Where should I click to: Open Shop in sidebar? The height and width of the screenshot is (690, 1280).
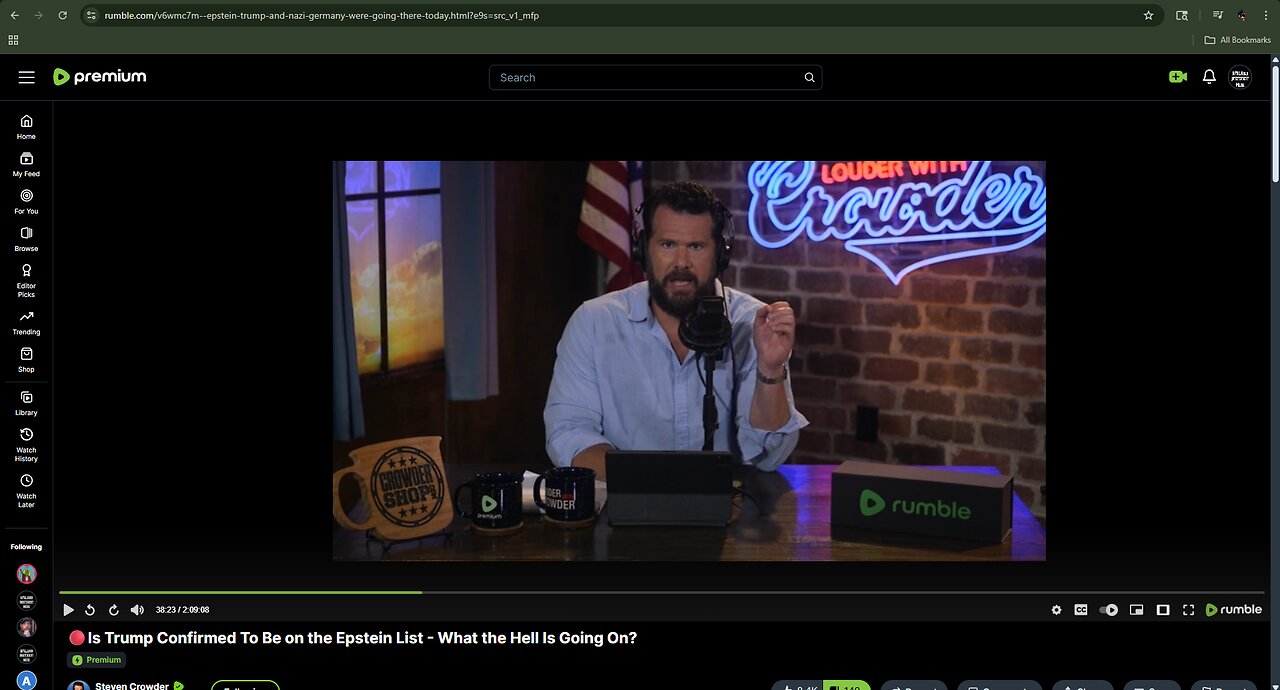coord(26,360)
